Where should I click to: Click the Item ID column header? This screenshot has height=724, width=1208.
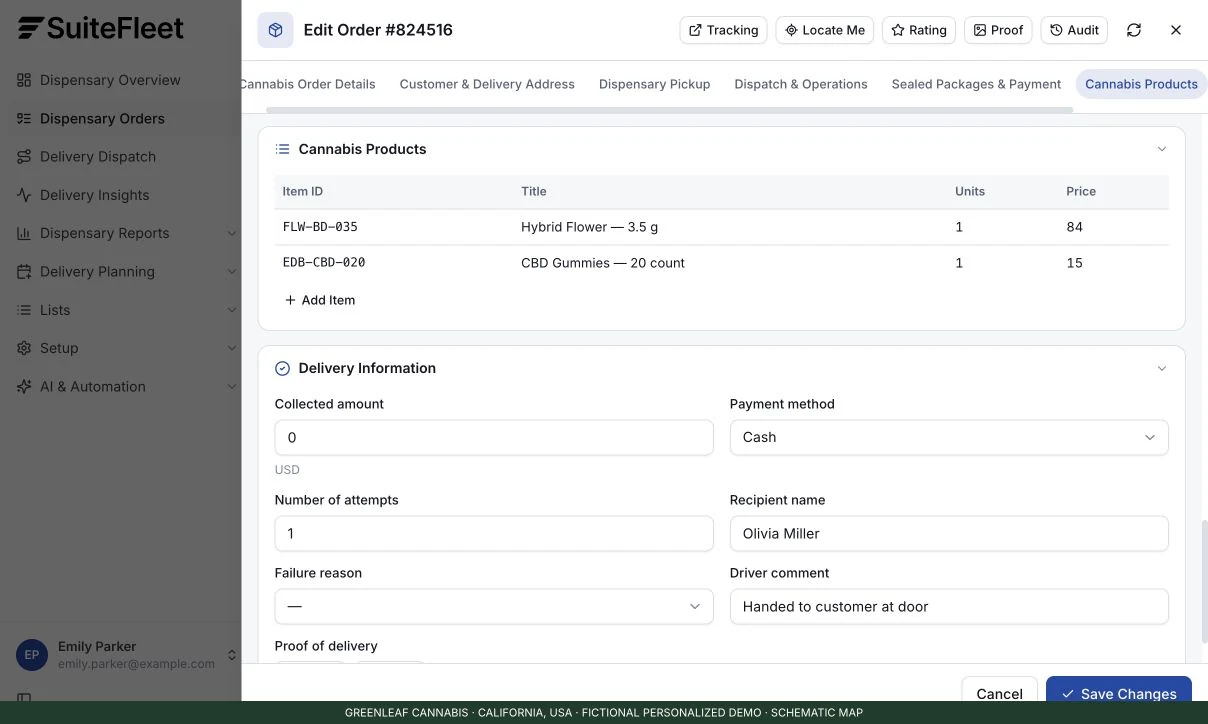pyautogui.click(x=303, y=191)
